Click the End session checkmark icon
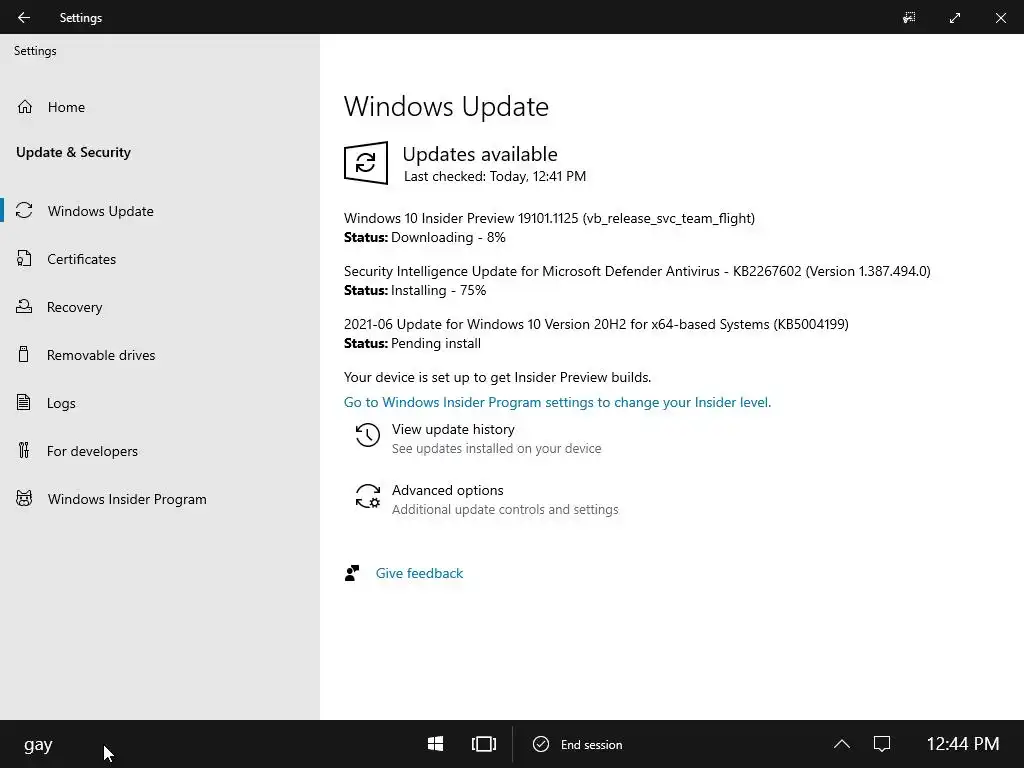This screenshot has height=768, width=1024. 541,744
